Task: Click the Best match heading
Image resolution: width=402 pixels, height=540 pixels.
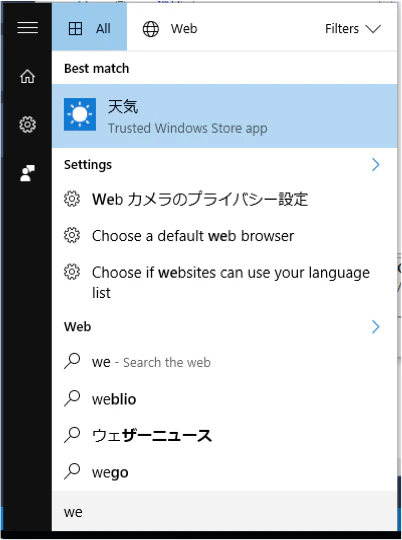Action: [x=96, y=69]
